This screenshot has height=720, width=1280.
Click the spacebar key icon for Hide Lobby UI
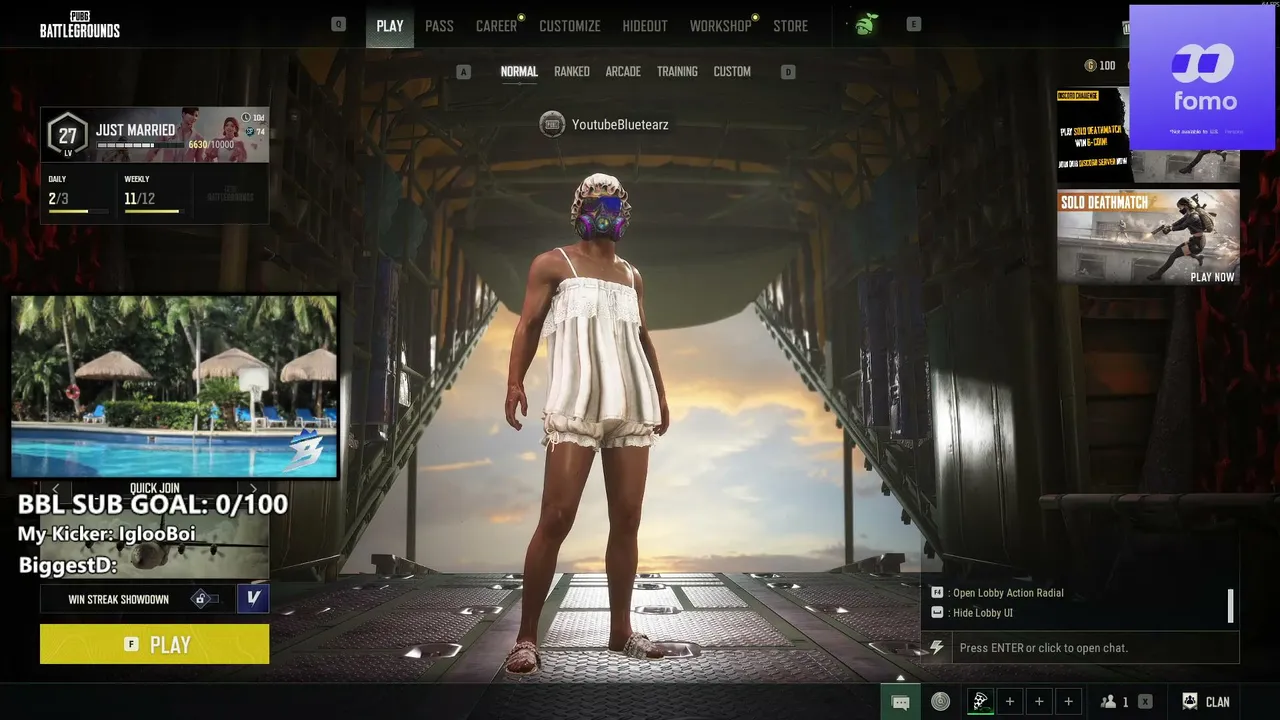click(937, 612)
